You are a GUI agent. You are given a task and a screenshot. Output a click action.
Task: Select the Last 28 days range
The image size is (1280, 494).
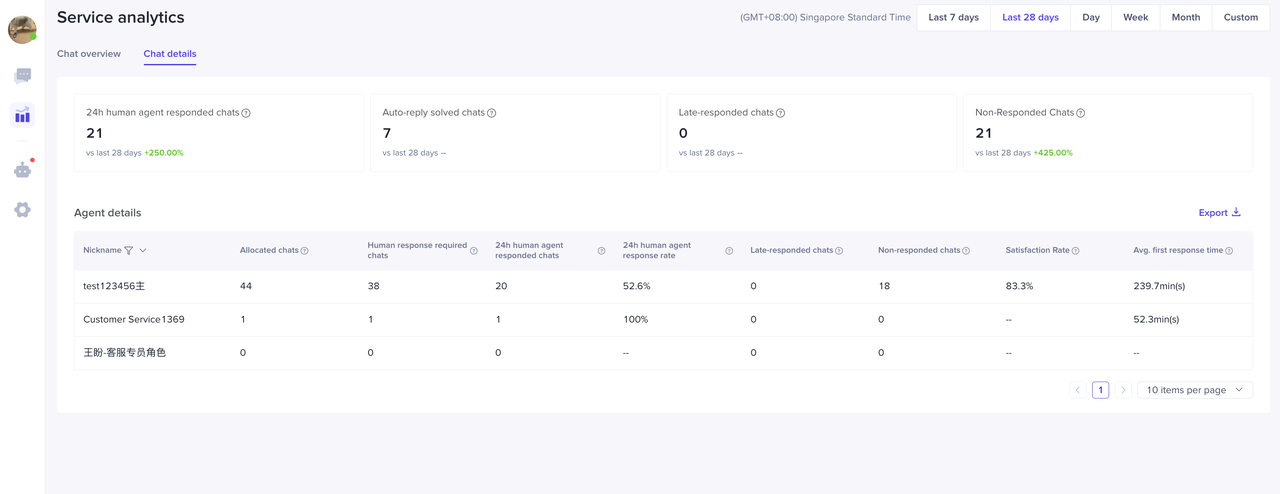point(1030,18)
